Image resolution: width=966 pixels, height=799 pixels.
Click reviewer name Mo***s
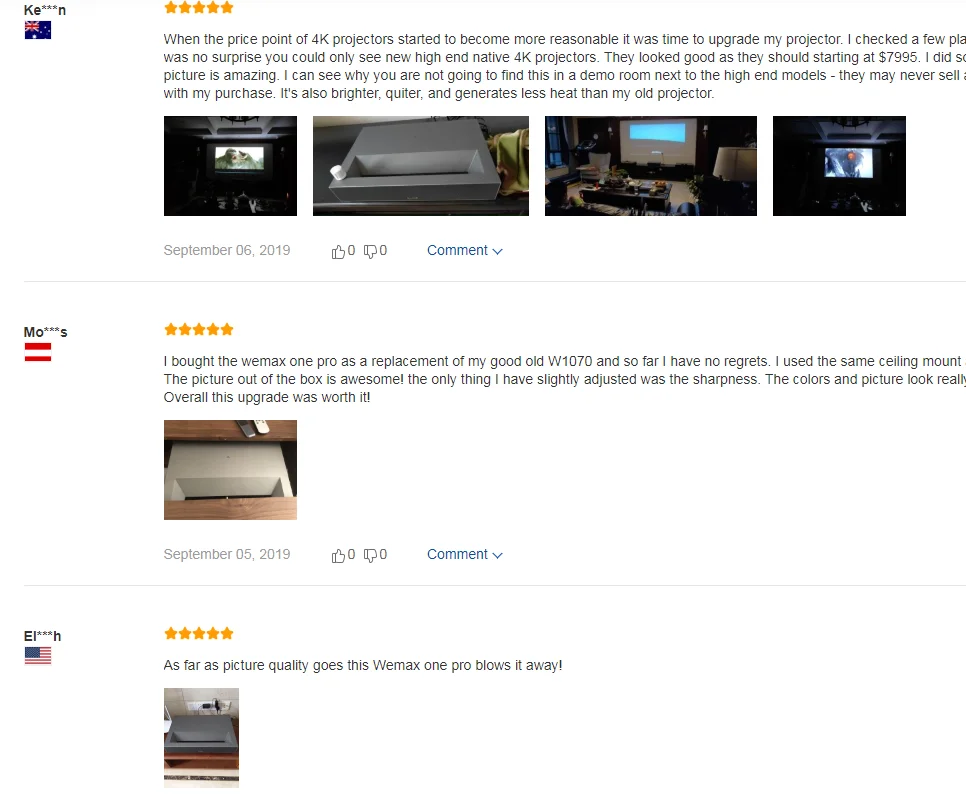click(46, 332)
